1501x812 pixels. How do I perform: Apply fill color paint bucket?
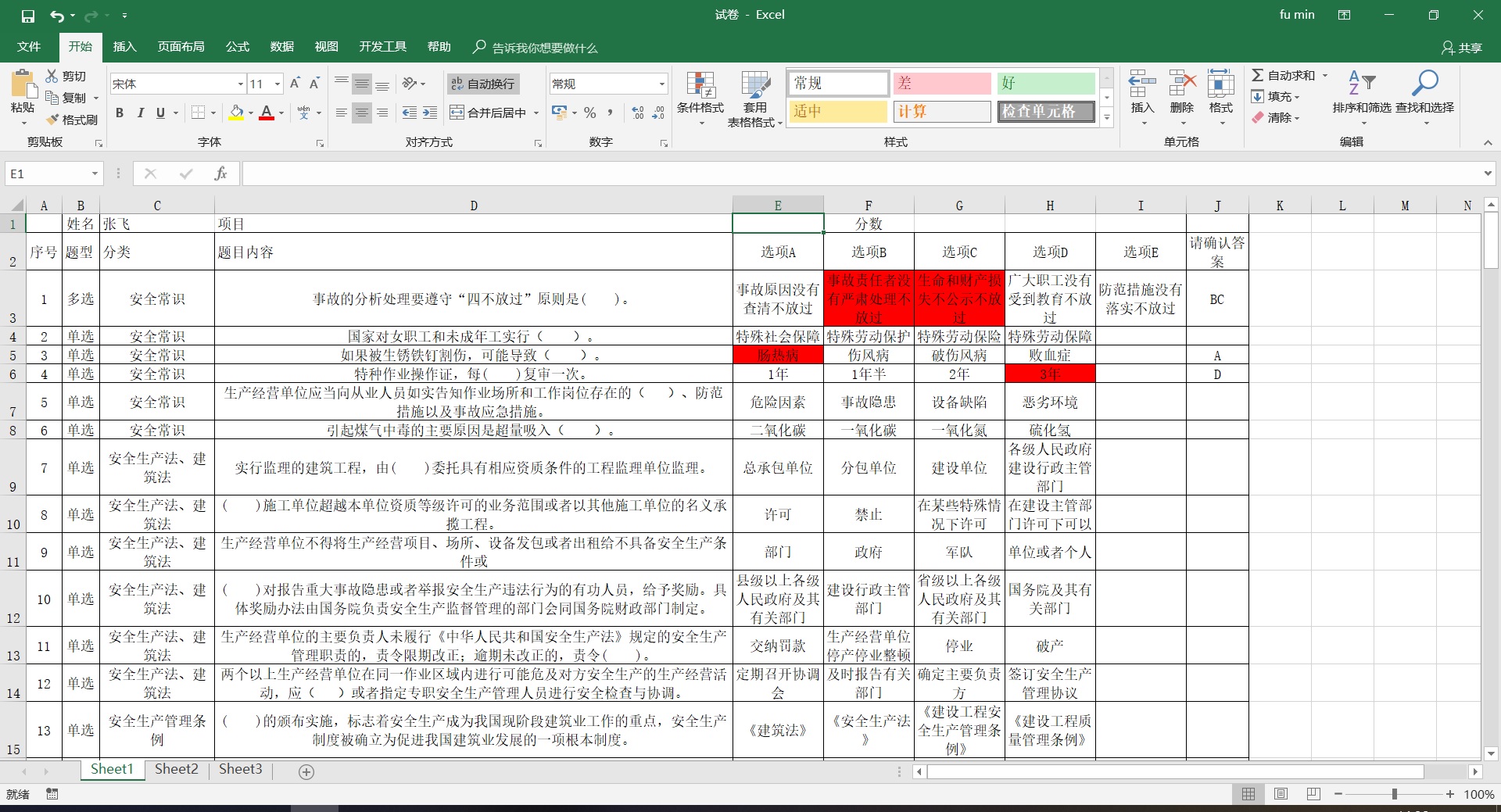[236, 113]
